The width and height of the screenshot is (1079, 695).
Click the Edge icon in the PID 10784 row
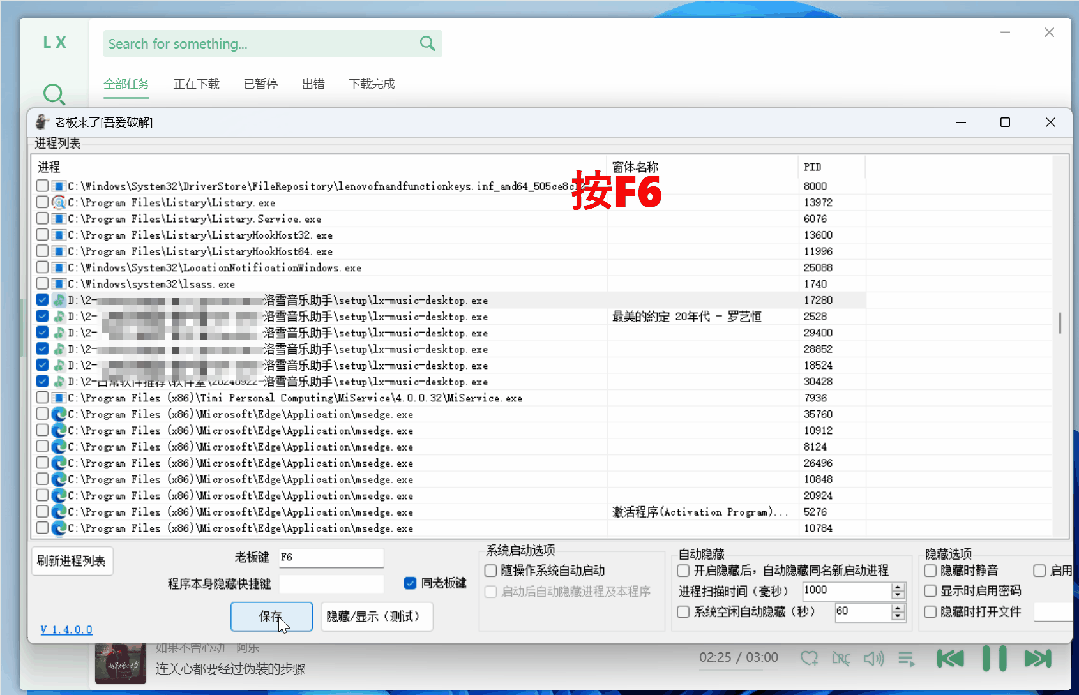(59, 528)
